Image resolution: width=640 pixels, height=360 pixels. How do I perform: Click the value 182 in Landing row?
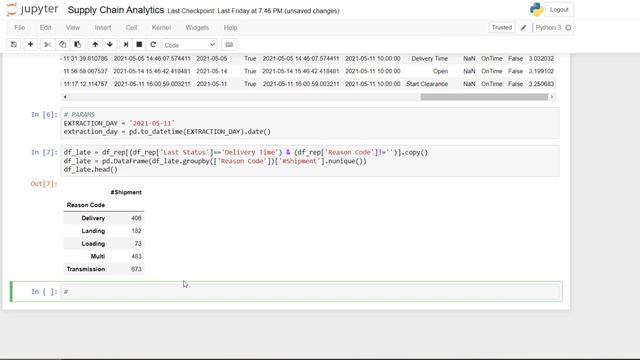coord(136,231)
